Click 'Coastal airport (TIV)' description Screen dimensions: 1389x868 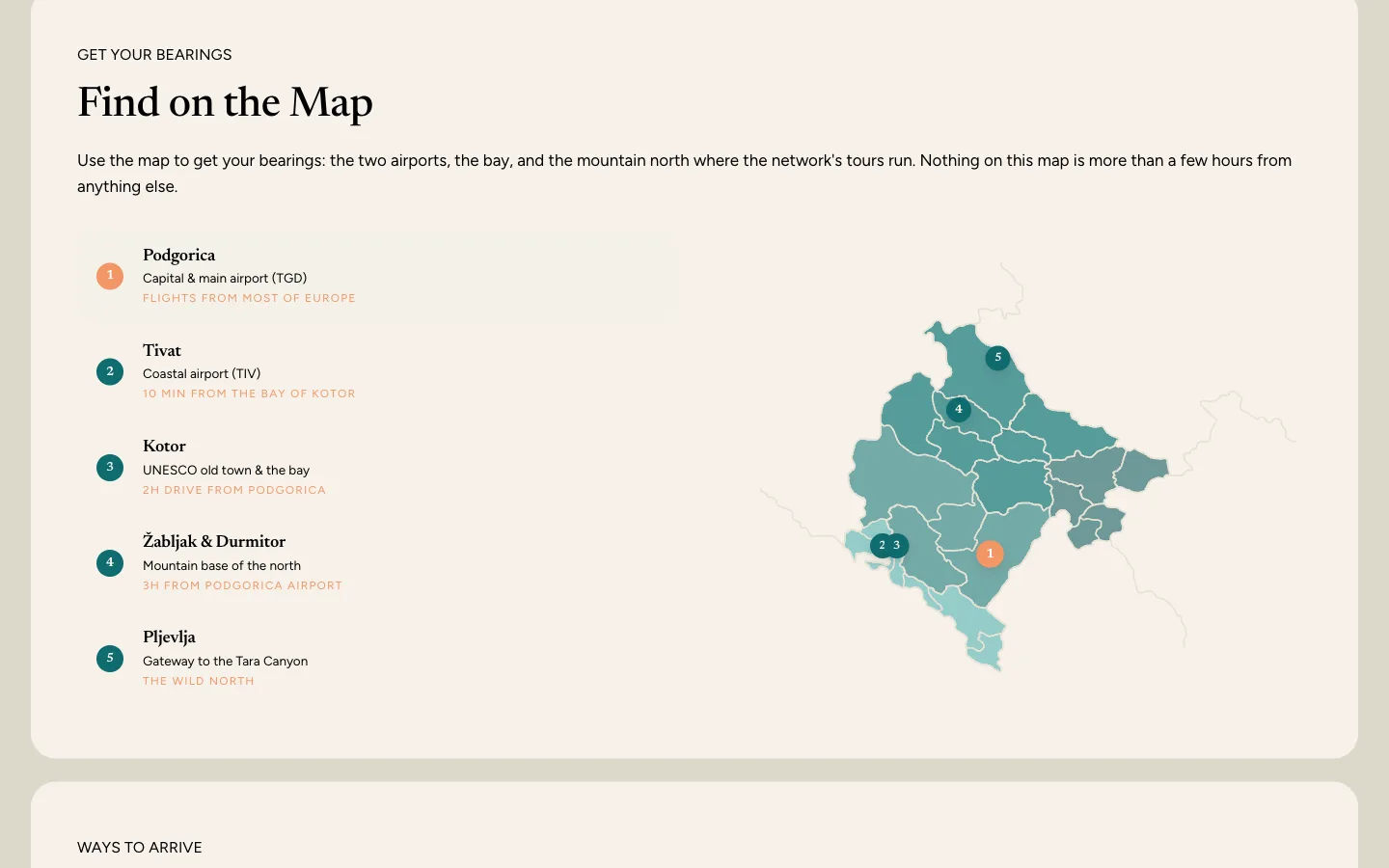coord(202,373)
